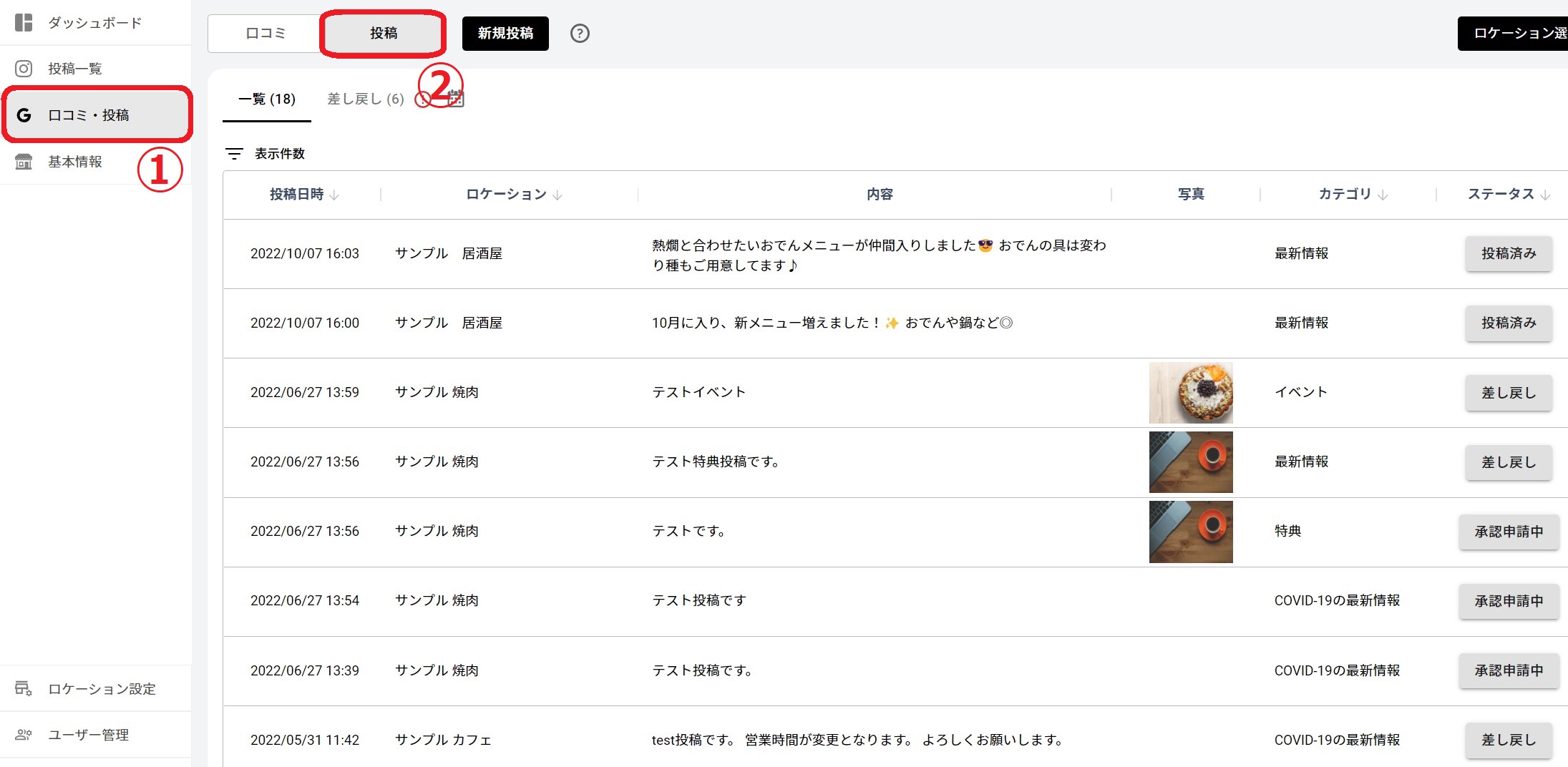Open ロケーション設定 icon in sidebar
This screenshot has height=767, width=1568.
tap(24, 689)
